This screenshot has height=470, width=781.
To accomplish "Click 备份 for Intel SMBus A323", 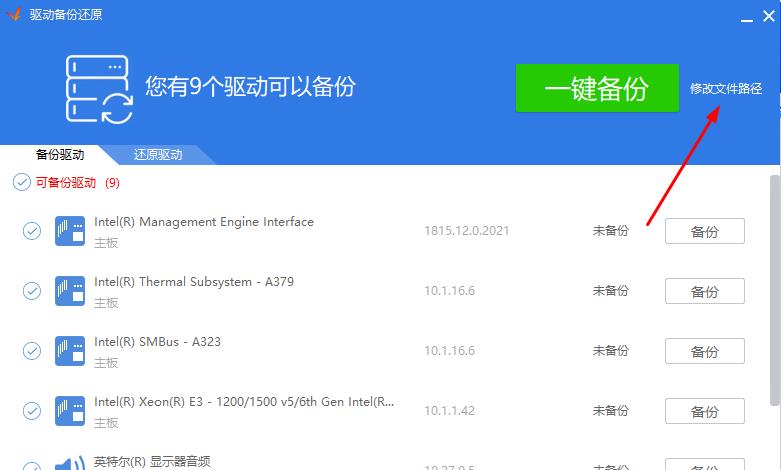I will tap(705, 351).
